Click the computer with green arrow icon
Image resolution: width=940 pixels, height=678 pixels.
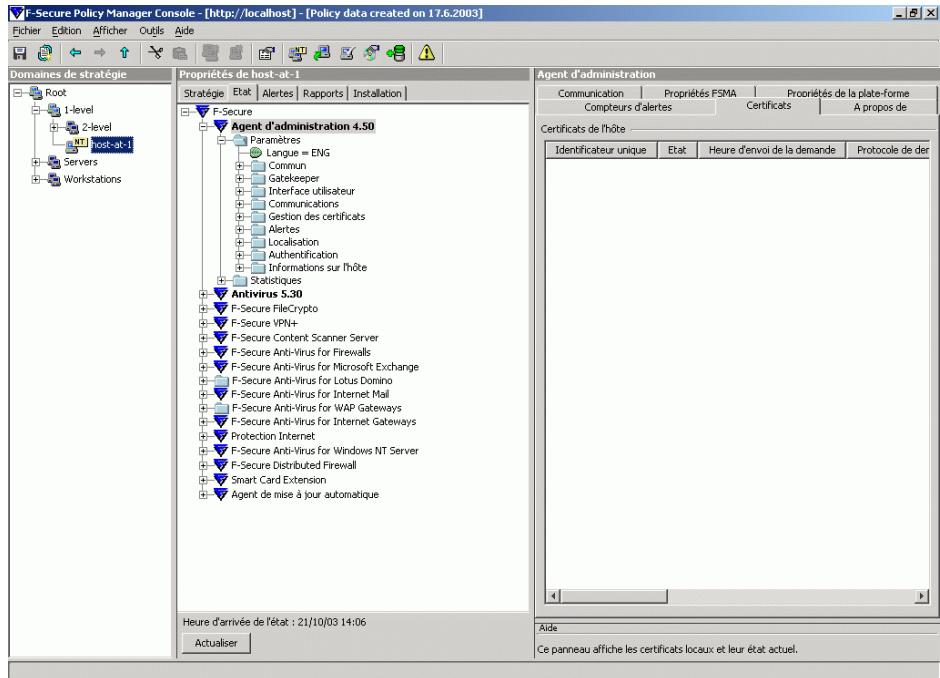[322, 53]
